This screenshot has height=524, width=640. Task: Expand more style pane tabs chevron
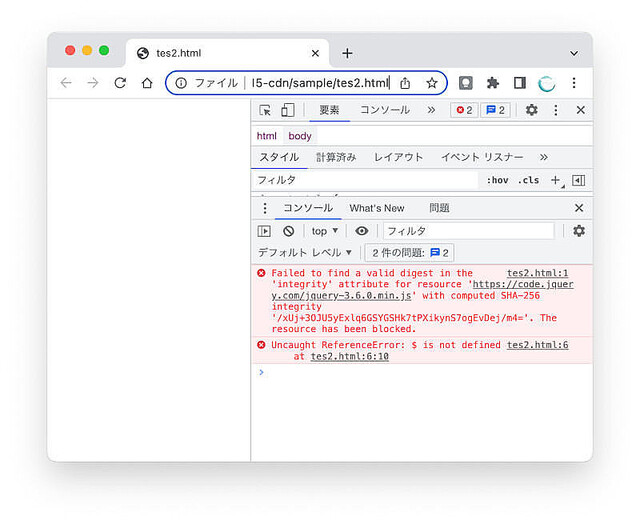pyautogui.click(x=544, y=157)
